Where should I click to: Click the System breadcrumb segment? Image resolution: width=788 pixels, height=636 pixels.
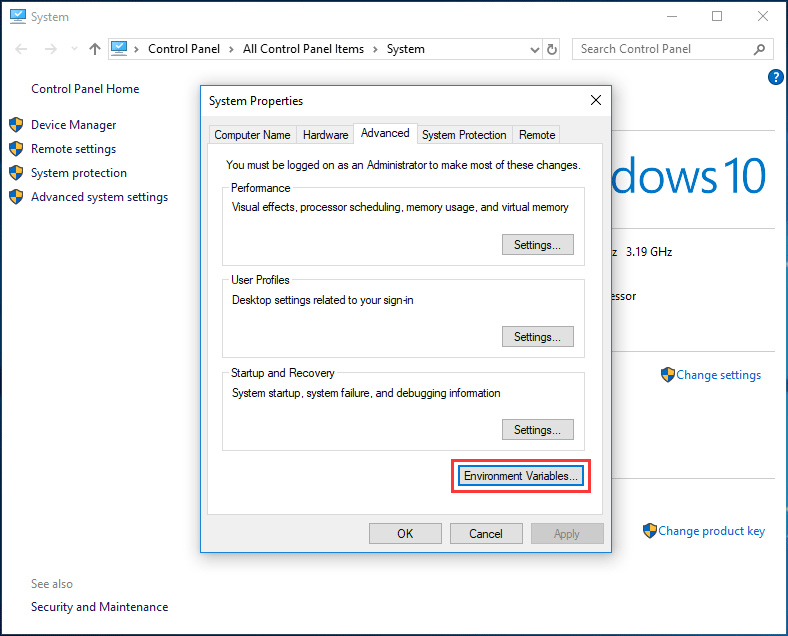(406, 49)
